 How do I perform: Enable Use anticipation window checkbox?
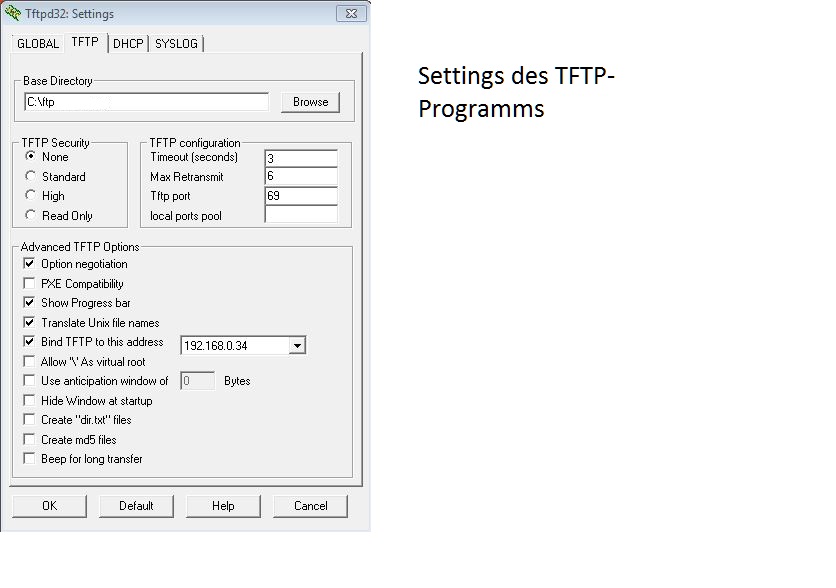pyautogui.click(x=29, y=381)
